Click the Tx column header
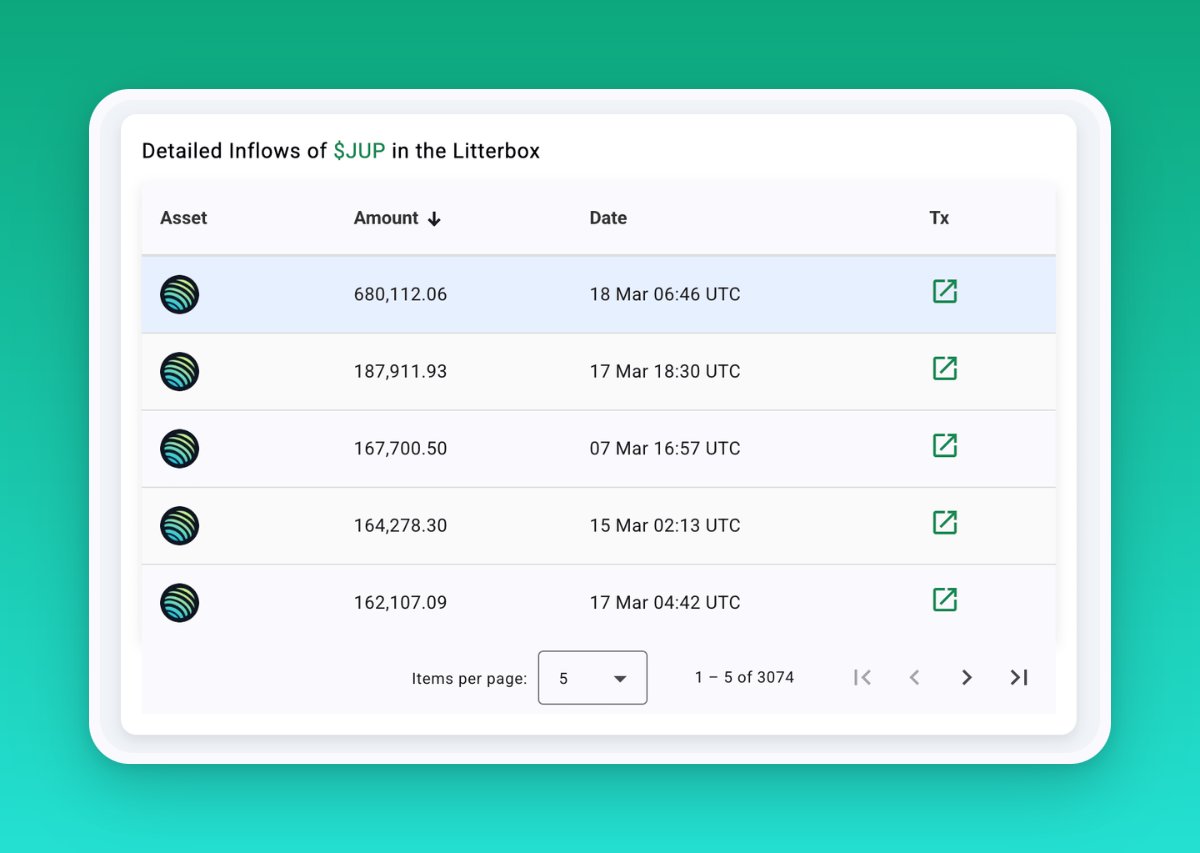 [x=939, y=218]
